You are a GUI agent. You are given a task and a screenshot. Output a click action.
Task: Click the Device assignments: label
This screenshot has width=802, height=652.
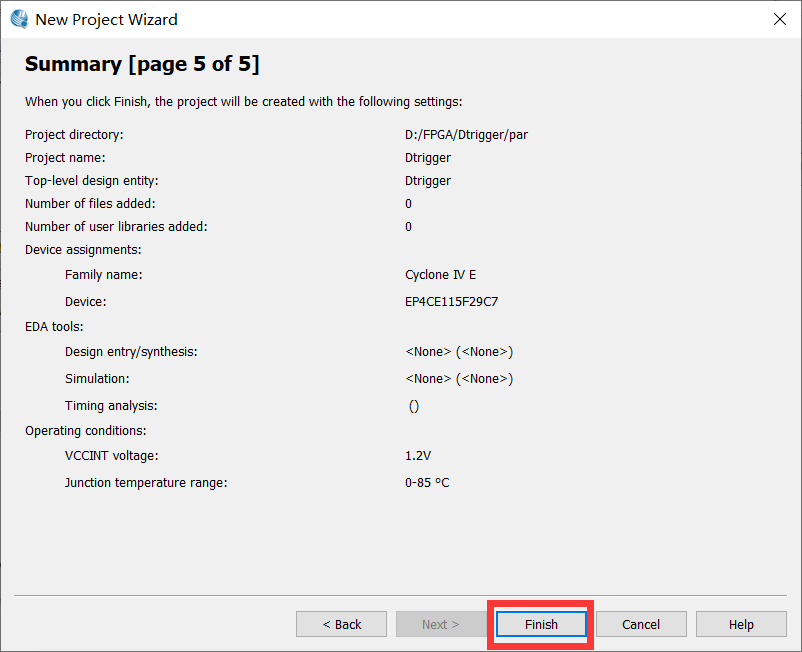tap(83, 250)
